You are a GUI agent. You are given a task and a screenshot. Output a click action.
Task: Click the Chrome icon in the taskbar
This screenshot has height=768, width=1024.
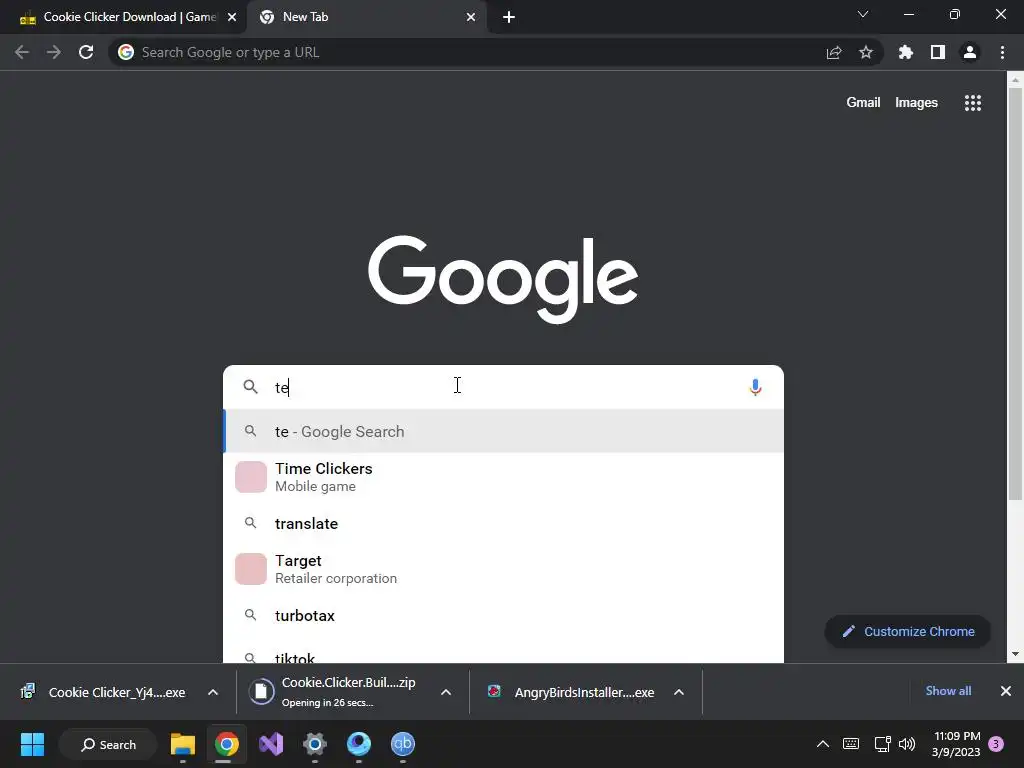pos(227,744)
